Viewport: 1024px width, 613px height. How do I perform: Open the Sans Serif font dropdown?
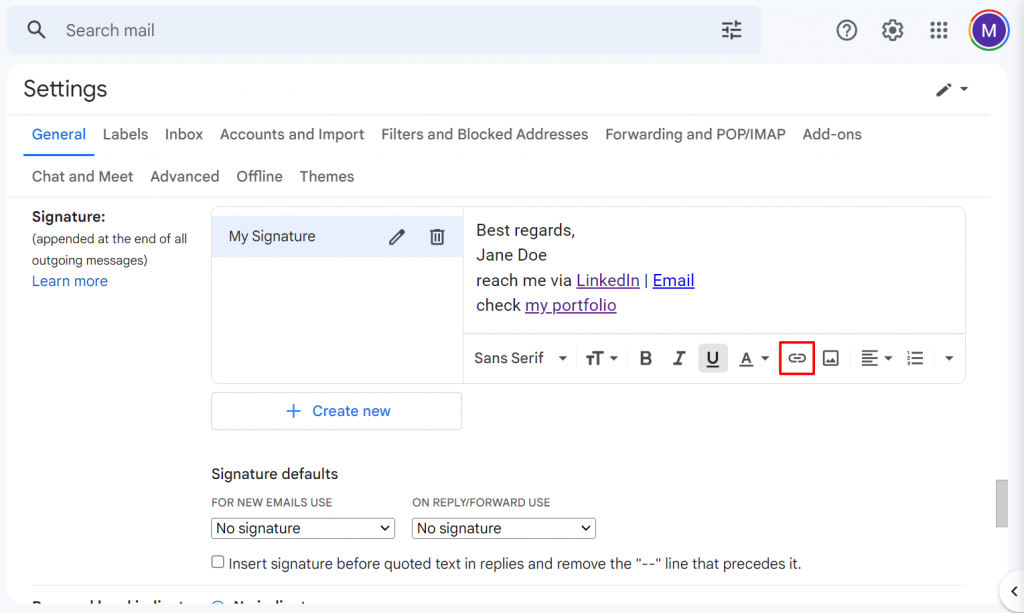point(521,358)
